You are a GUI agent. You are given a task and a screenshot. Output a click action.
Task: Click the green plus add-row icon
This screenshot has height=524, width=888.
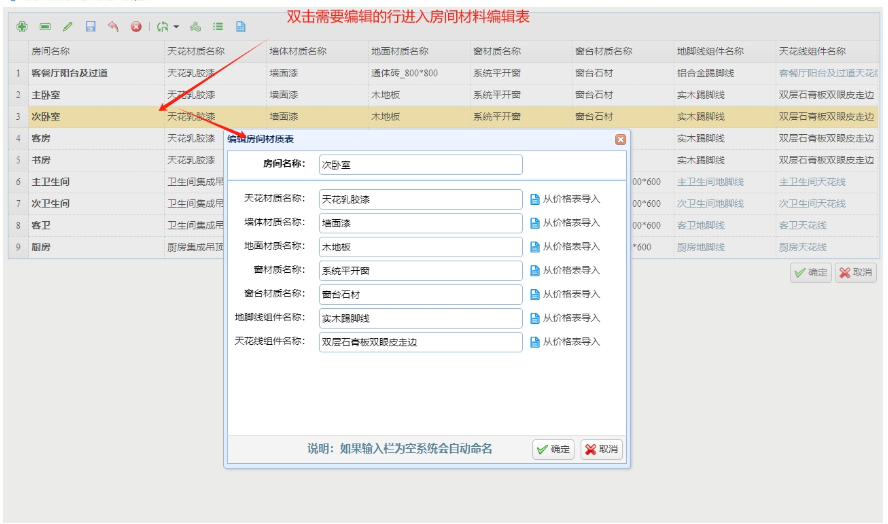coord(21,26)
